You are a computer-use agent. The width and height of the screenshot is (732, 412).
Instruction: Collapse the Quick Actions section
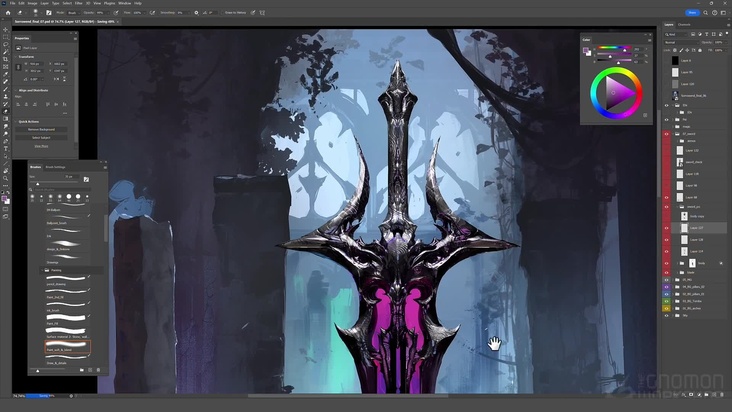pyautogui.click(x=16, y=121)
